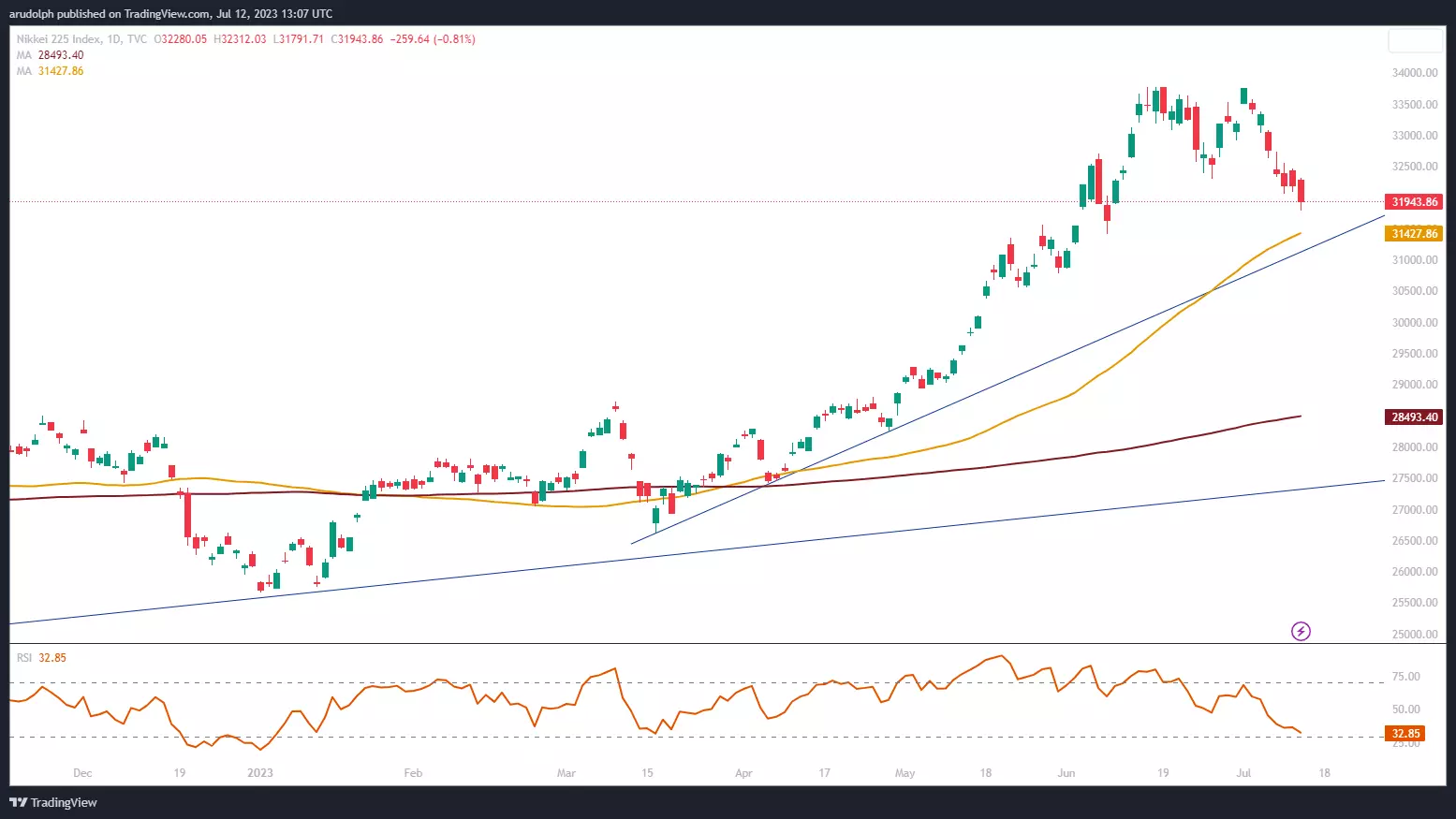Click the Dec date axis label
This screenshot has height=819, width=1456.
82,773
